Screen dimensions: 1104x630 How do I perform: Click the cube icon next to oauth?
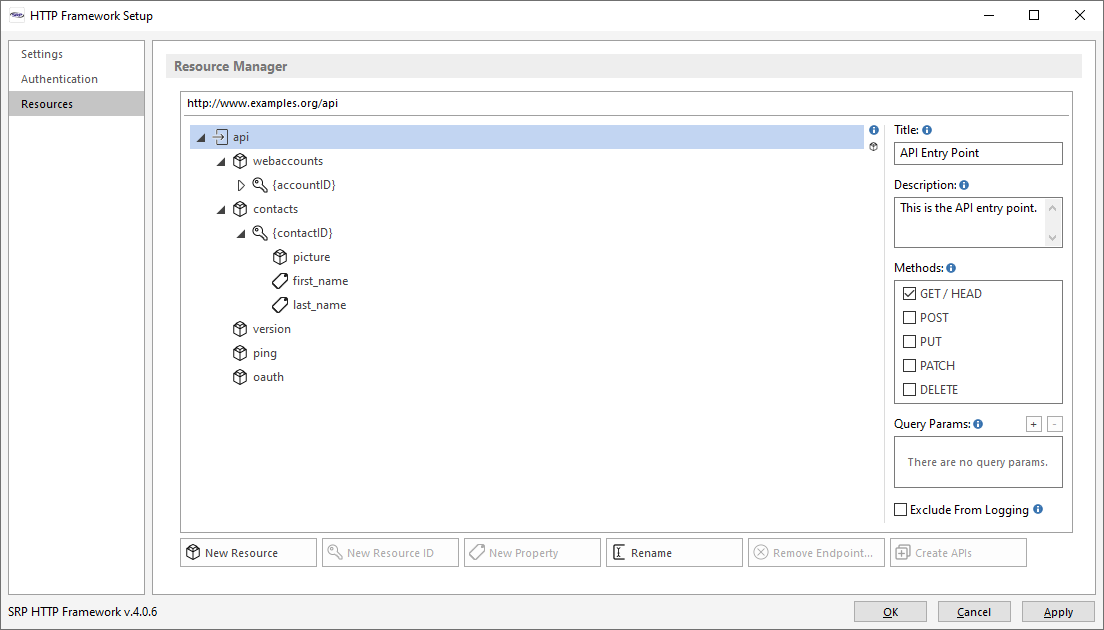[240, 377]
